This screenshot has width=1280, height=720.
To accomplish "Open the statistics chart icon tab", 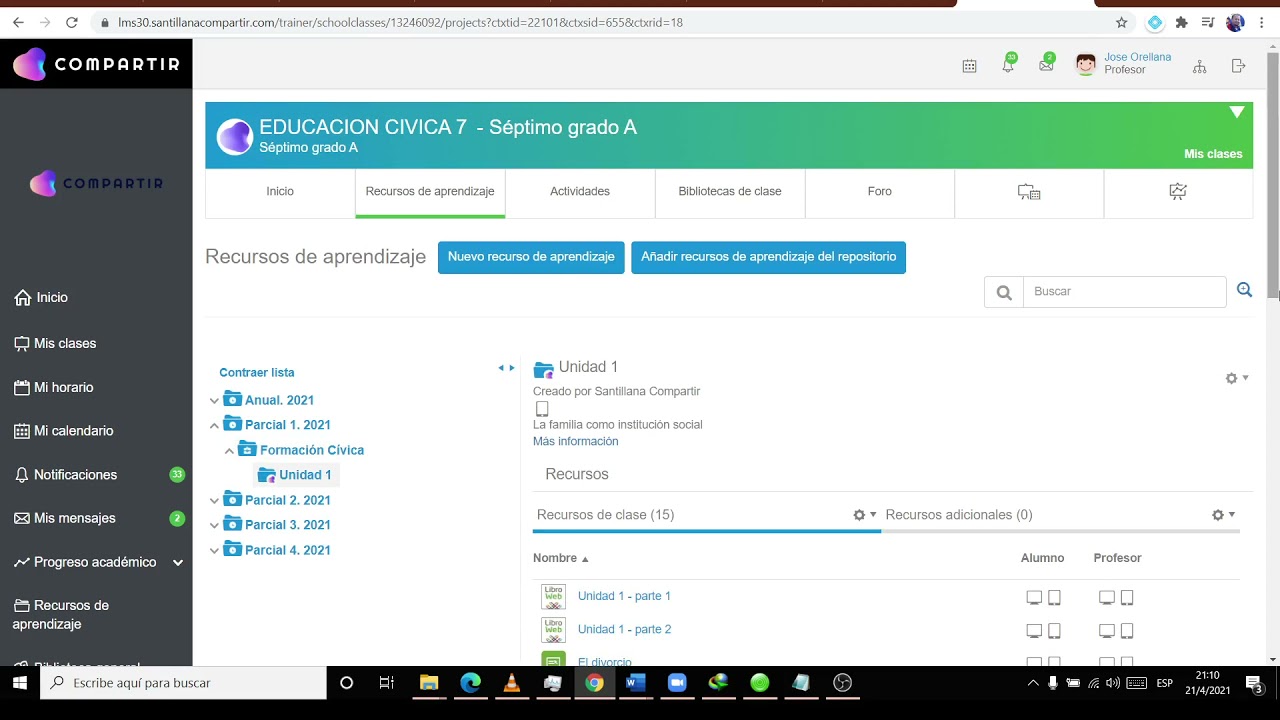I will [x=1178, y=192].
